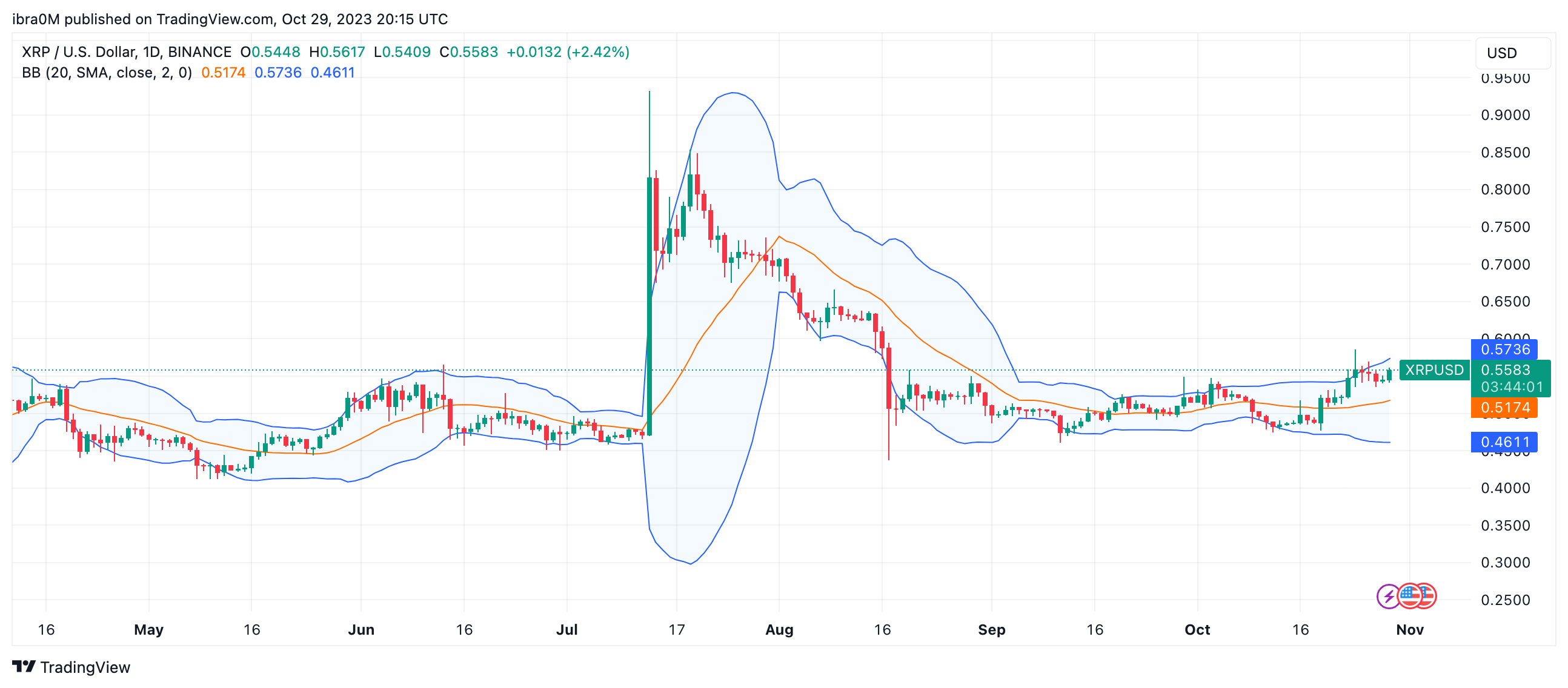This screenshot has height=688, width=1568.
Task: Click the blue 0.5736 value in BB legend
Action: coord(277,73)
